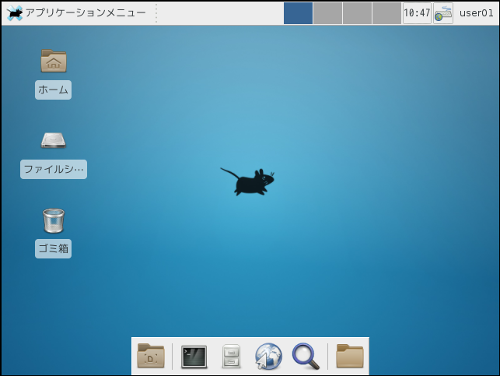Viewport: 500px width, 376px height.
Task: Switch to the first active workspace
Action: (x=298, y=13)
